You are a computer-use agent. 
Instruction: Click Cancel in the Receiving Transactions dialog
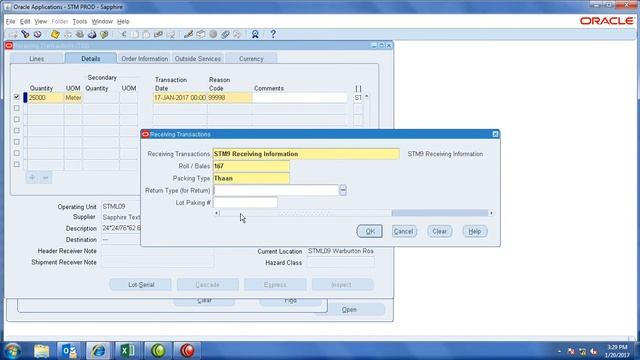tap(404, 231)
